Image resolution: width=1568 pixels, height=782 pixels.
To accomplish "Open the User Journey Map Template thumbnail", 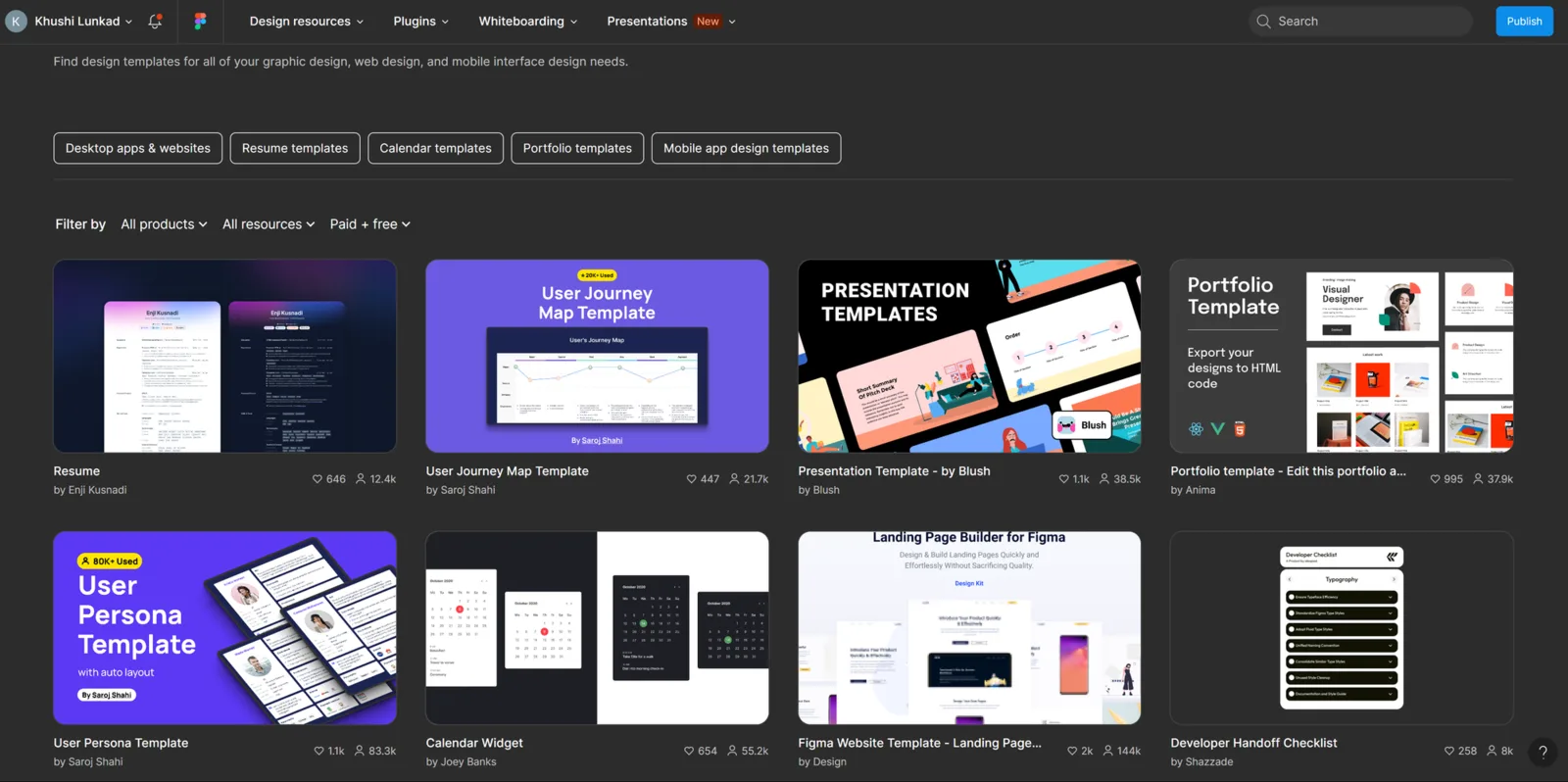I will coord(597,356).
